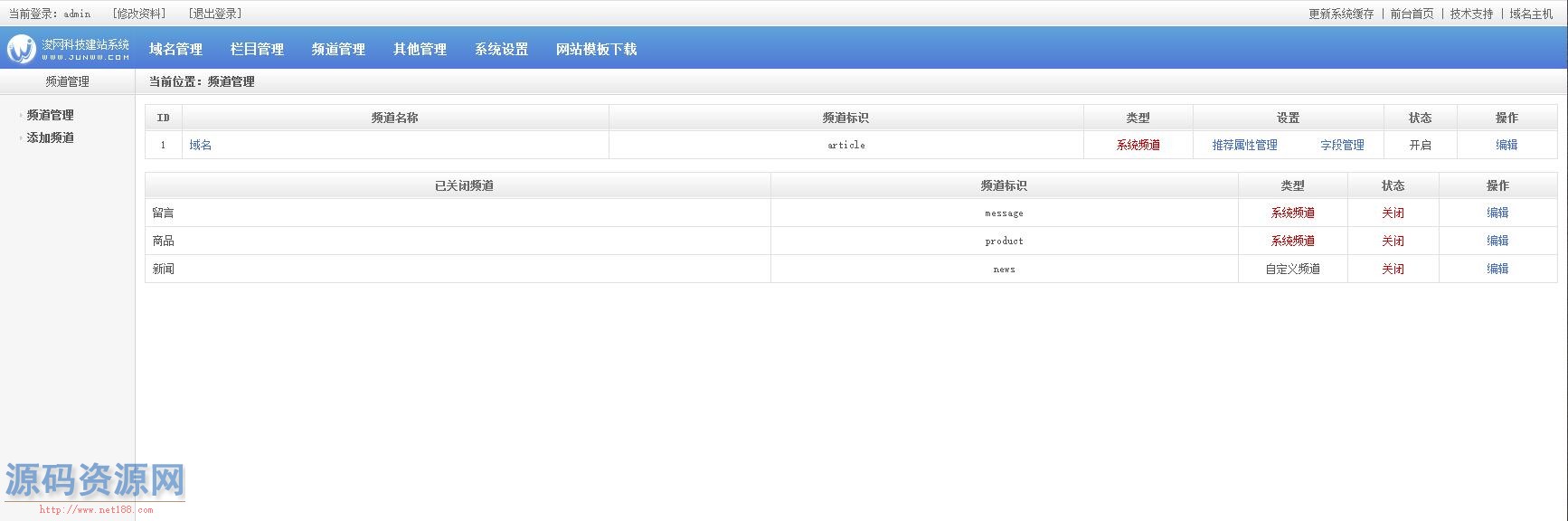1568x521 pixels.
Task: Open 推荐属性管理 for the article channel
Action: point(1244,145)
